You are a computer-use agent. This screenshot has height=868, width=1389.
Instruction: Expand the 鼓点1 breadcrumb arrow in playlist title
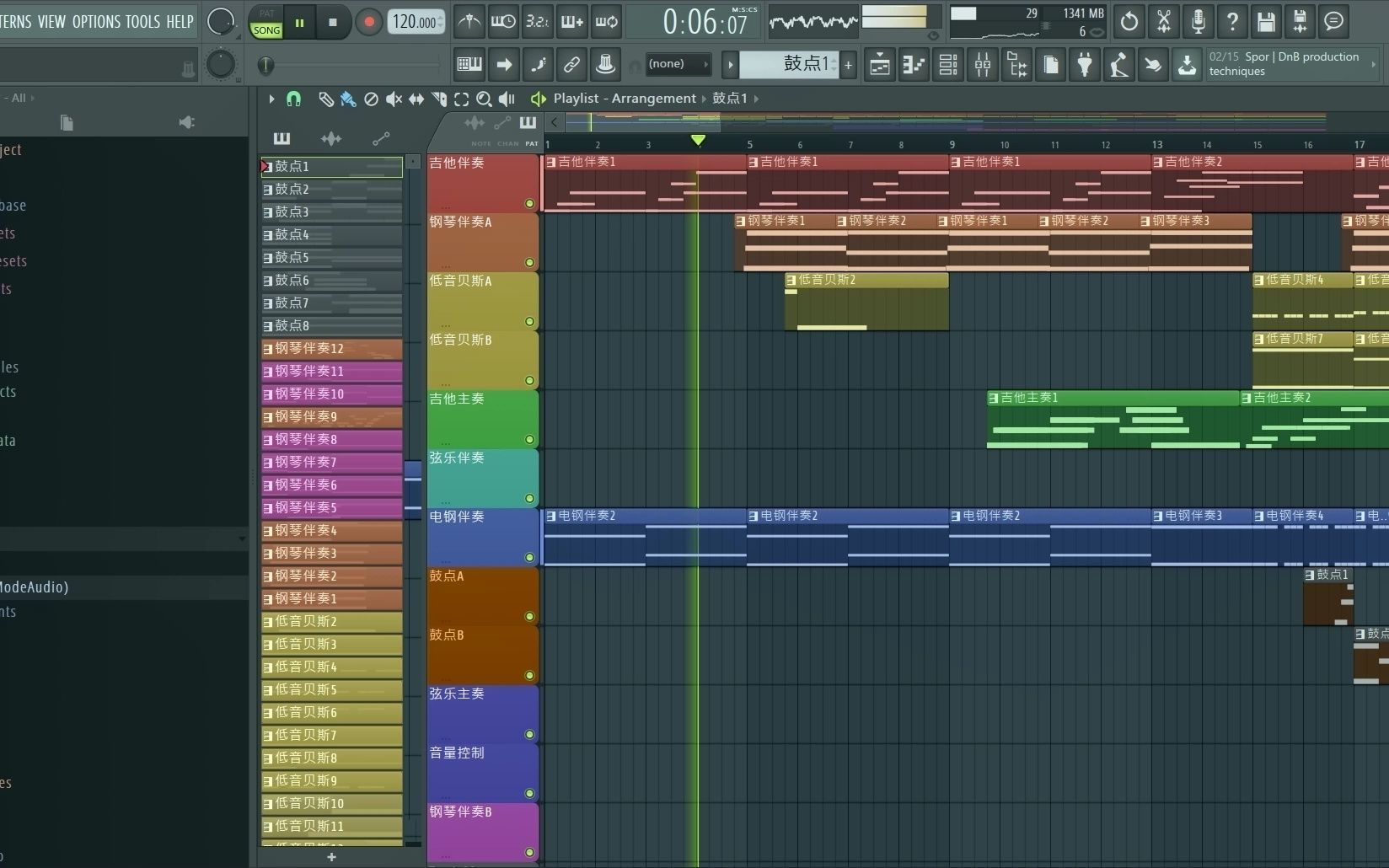click(756, 99)
